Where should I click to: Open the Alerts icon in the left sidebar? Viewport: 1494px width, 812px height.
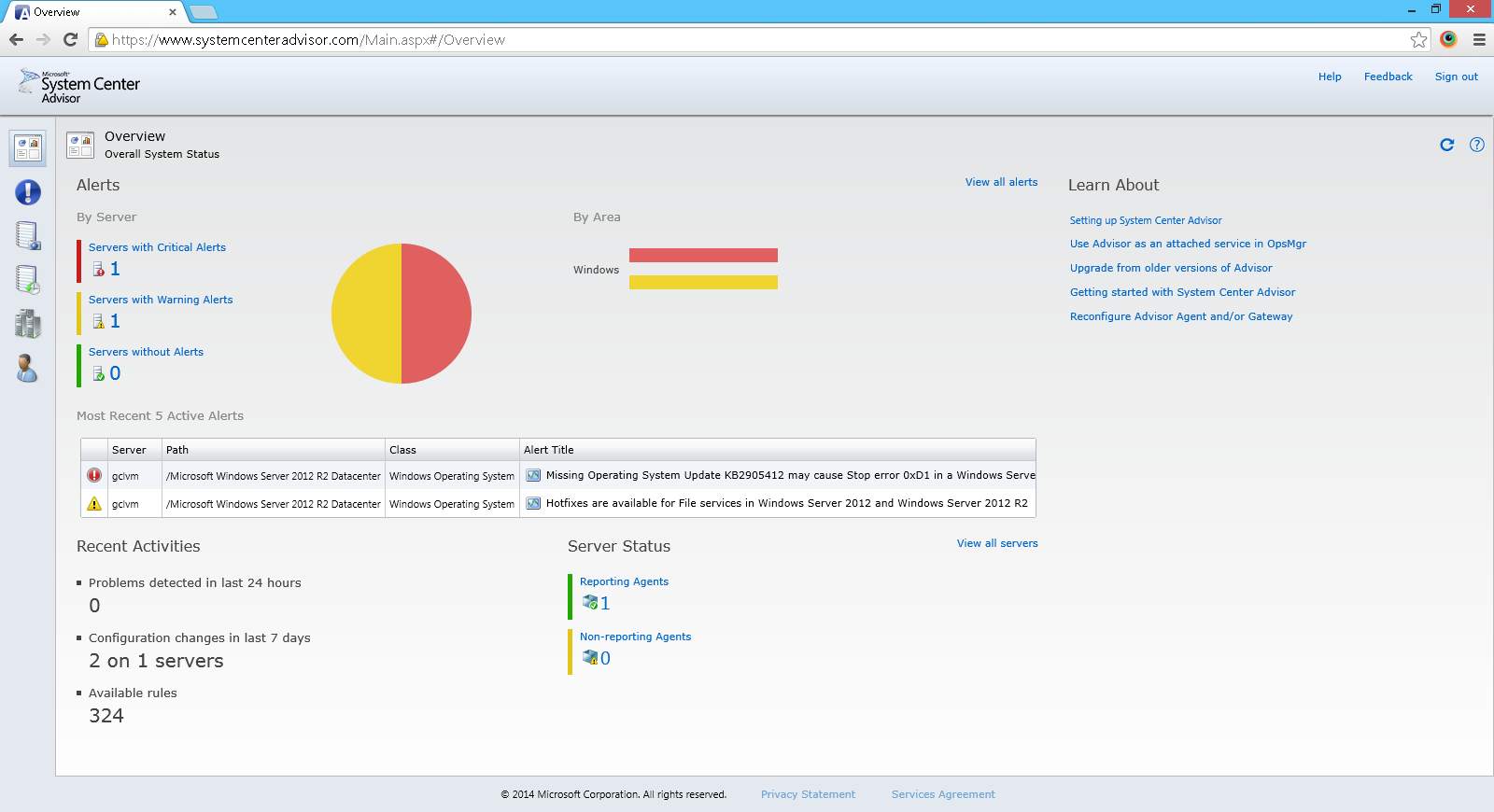click(x=28, y=192)
